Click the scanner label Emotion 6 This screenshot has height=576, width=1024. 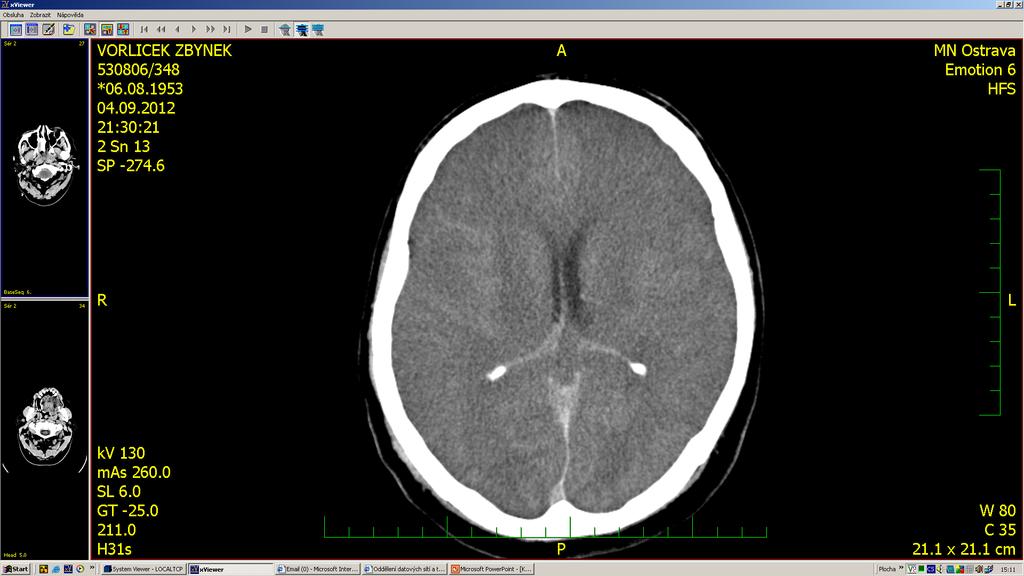tap(980, 70)
